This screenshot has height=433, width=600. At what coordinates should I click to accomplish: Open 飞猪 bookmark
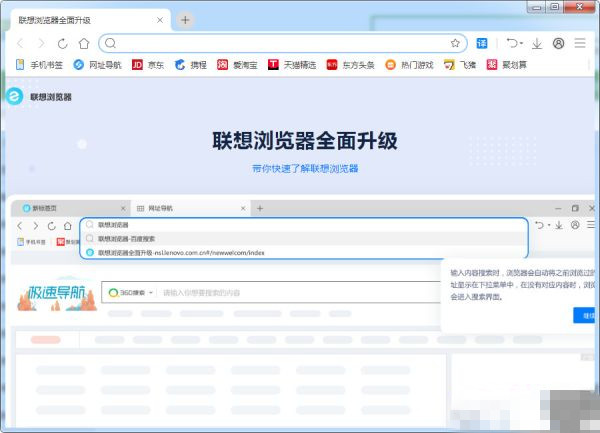pos(460,65)
